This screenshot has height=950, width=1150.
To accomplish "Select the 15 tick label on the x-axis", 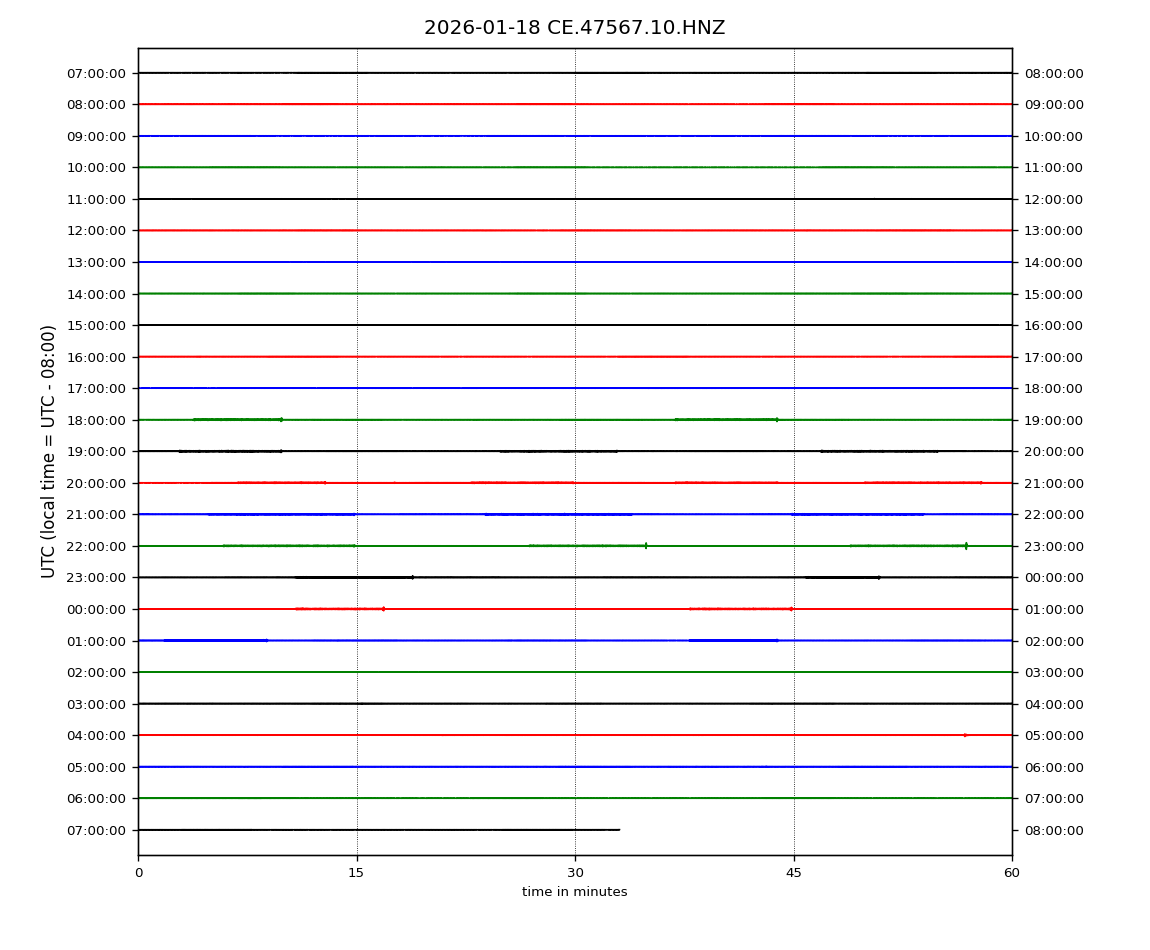I will (x=356, y=873).
